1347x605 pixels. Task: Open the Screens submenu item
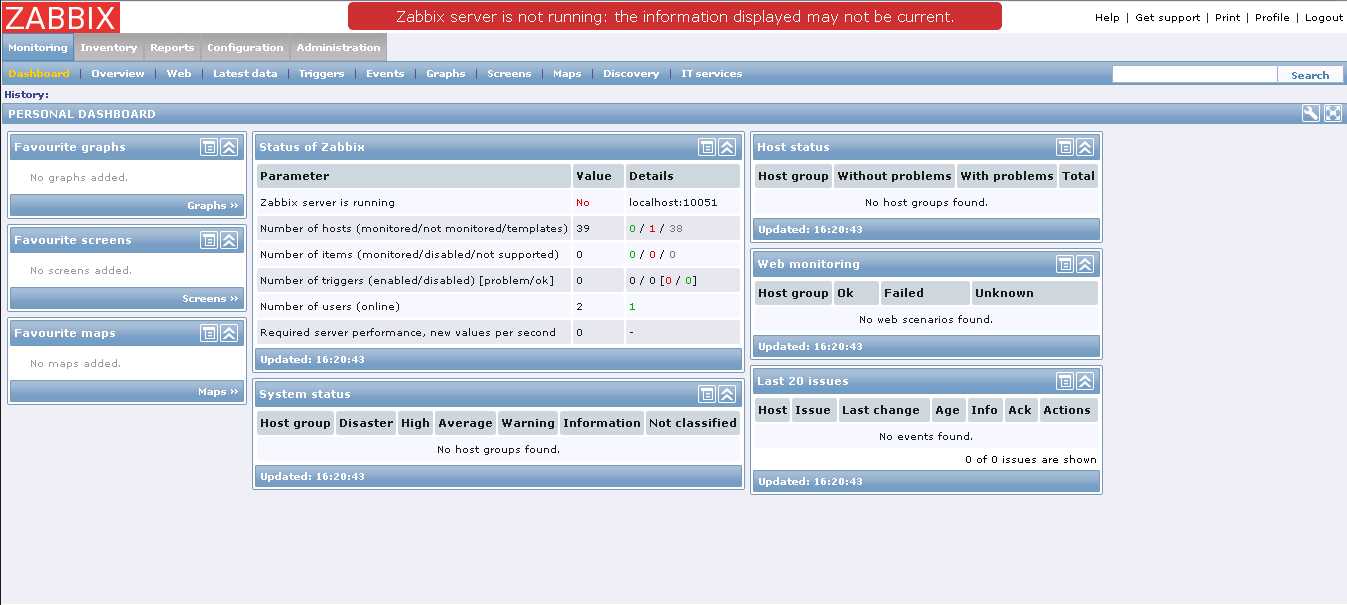509,74
